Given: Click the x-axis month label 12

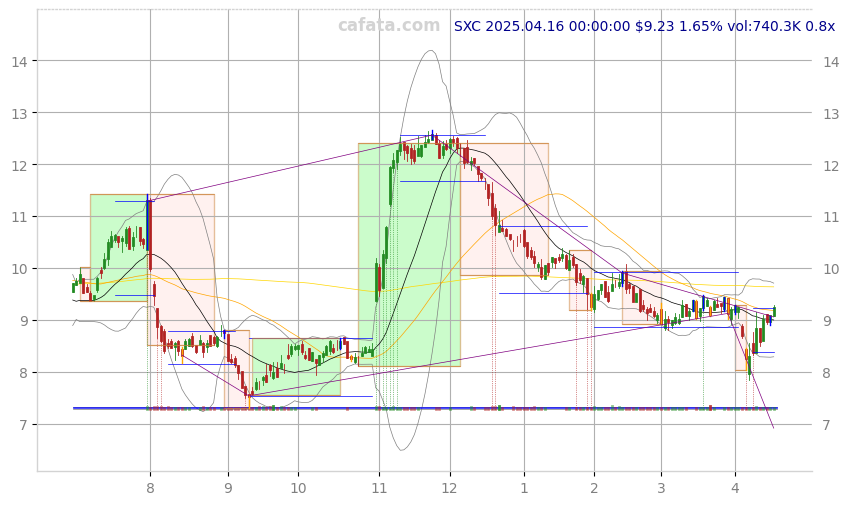Looking at the screenshot, I should click(450, 488).
